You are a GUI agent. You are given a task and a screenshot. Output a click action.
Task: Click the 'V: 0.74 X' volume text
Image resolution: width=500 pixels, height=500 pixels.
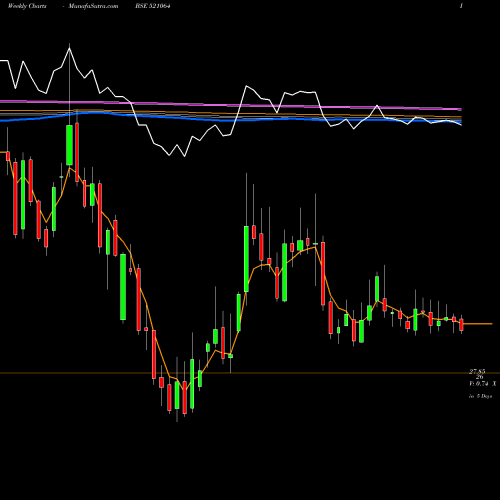click(482, 384)
